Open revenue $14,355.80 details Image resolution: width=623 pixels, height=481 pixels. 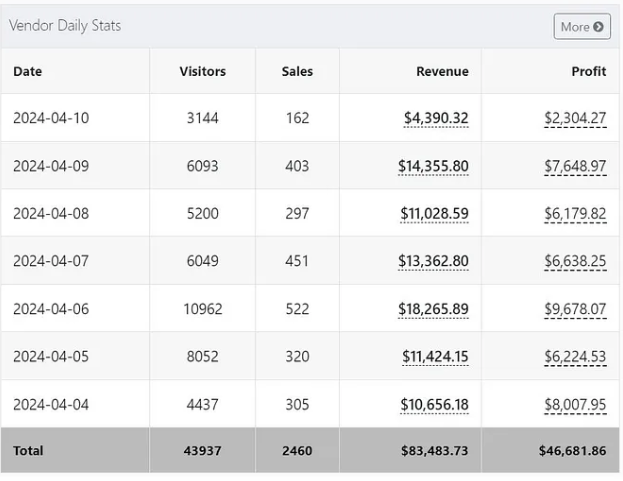[433, 166]
